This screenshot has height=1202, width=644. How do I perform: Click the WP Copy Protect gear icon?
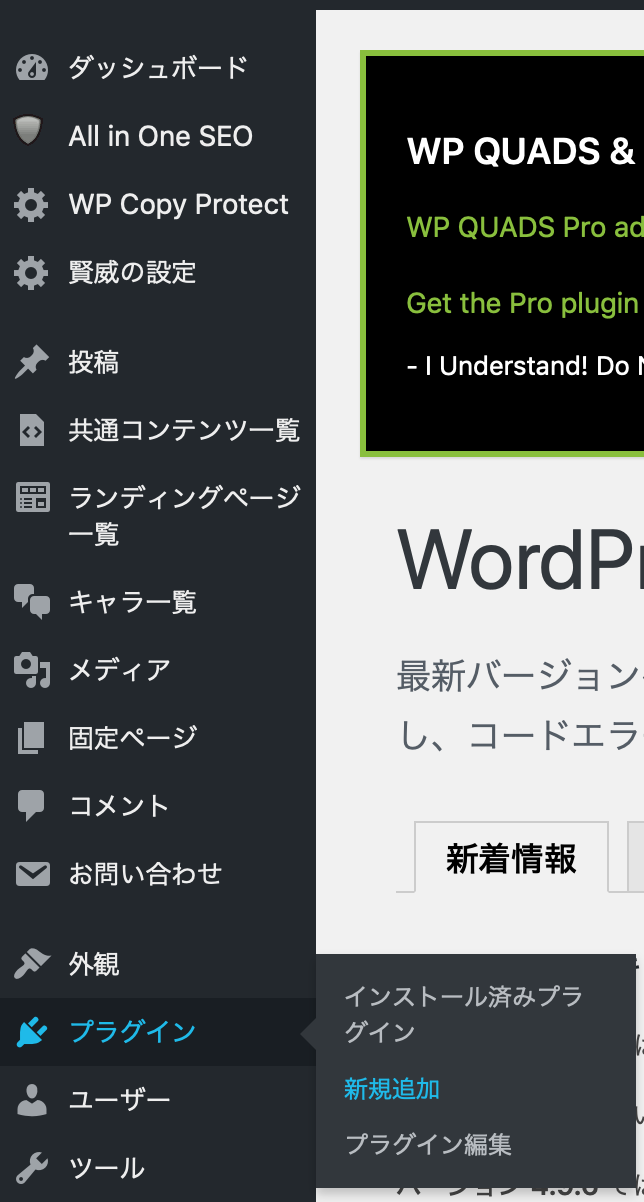32,205
